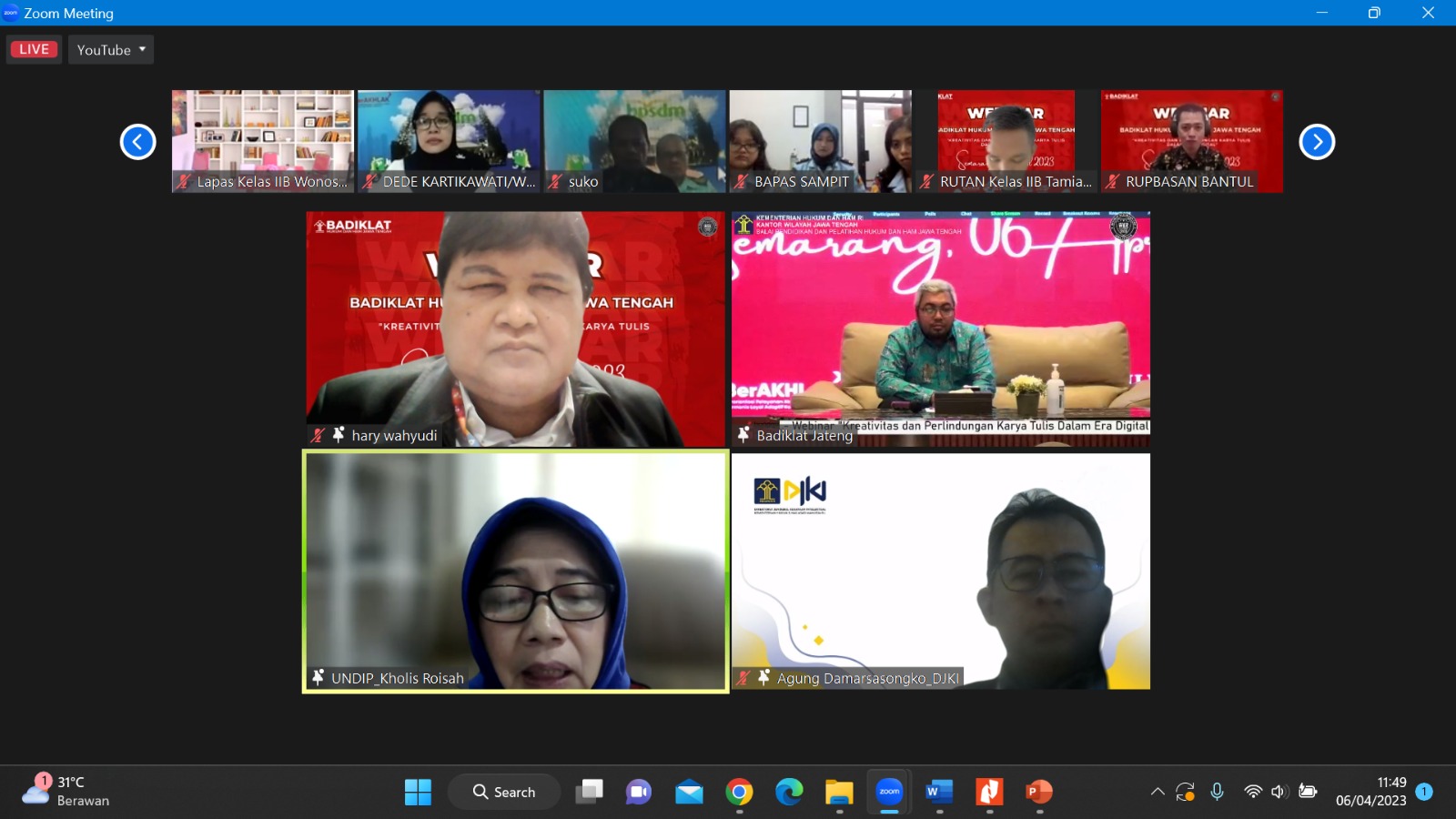Click the pin icon on hary wahyudi

point(339,435)
